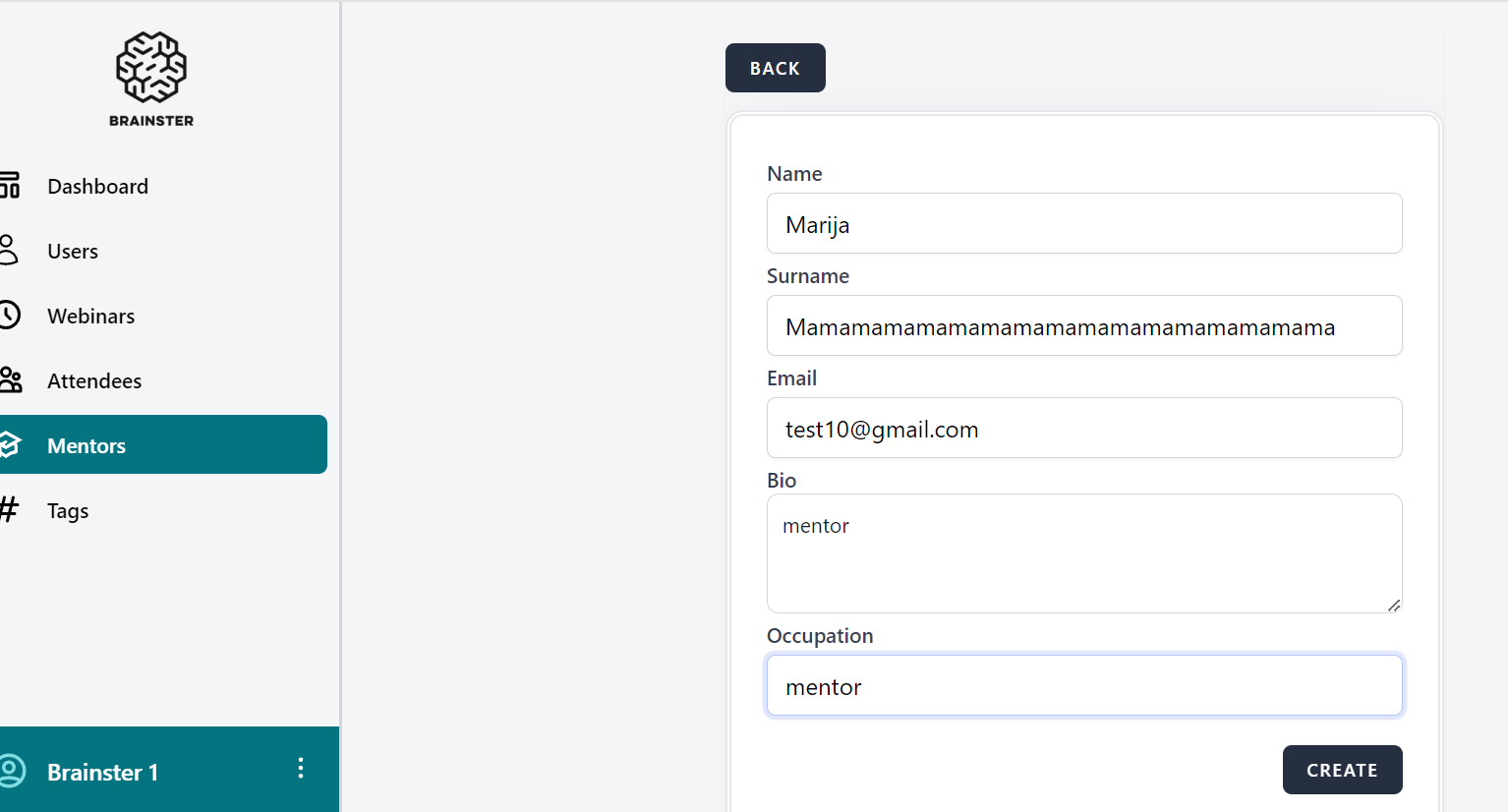Image resolution: width=1508 pixels, height=812 pixels.
Task: Click the Users person icon
Action: click(9, 250)
